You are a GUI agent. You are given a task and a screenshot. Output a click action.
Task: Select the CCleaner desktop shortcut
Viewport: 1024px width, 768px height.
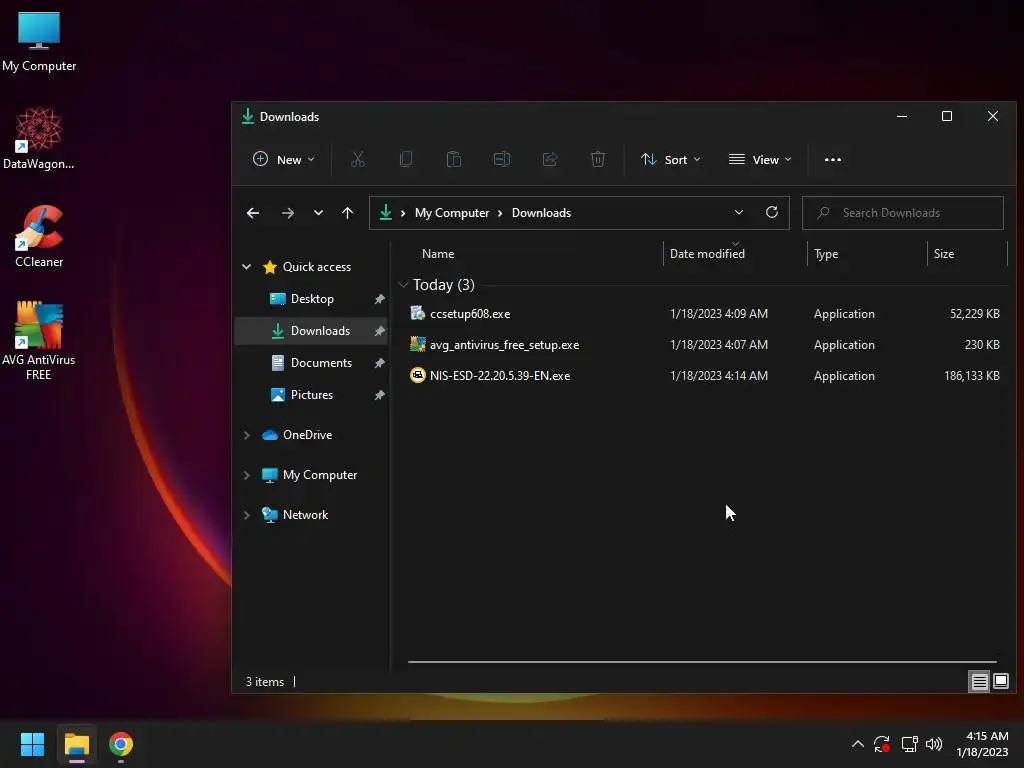39,236
